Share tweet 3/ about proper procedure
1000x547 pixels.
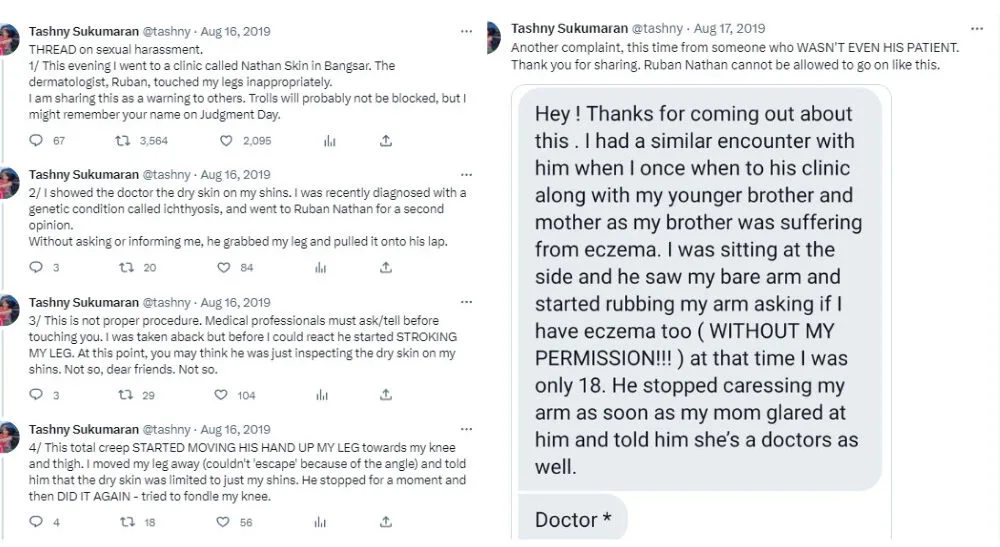[386, 395]
